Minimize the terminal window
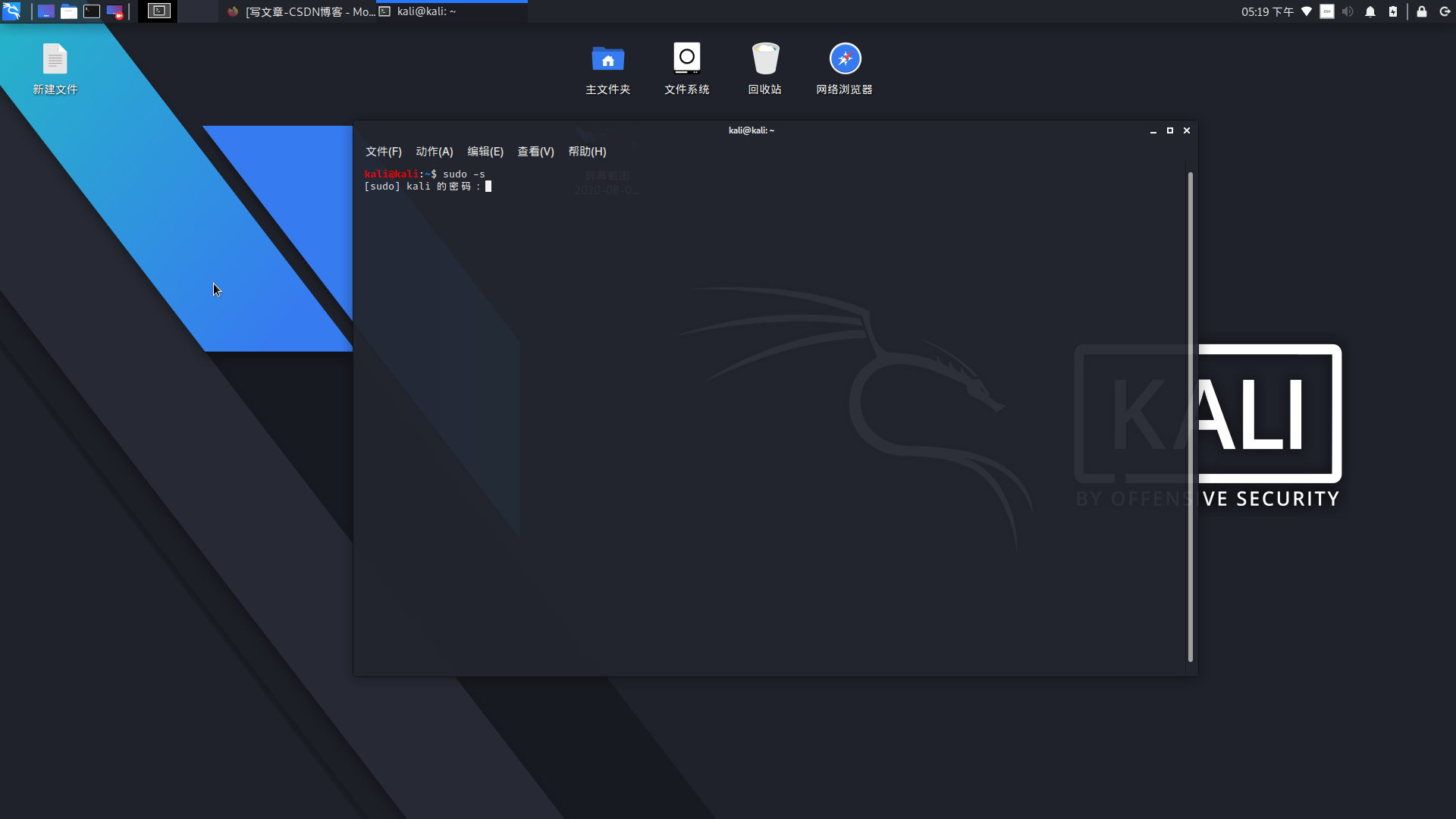Screen dimensions: 1456x819 coord(1153,130)
